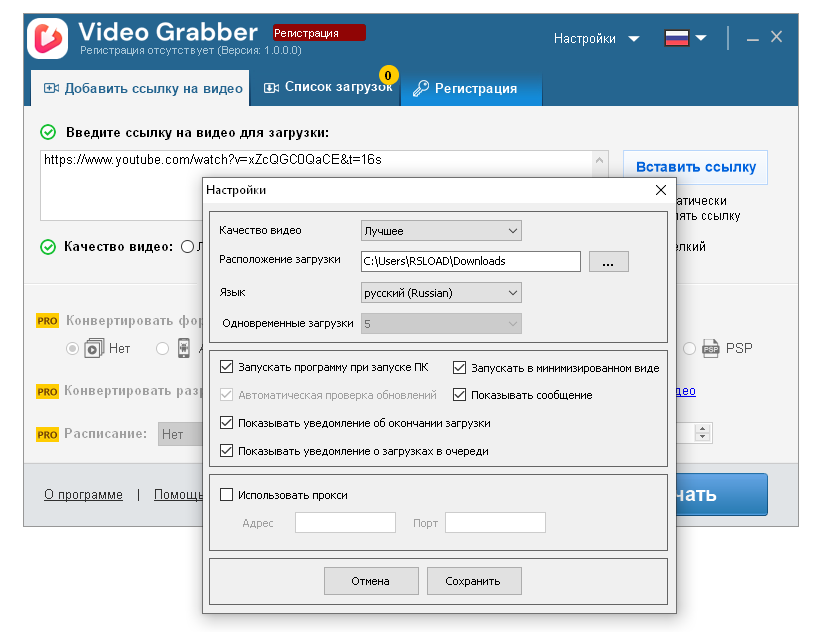The image size is (821, 632).
Task: Click the Порт input field
Action: pos(495,522)
